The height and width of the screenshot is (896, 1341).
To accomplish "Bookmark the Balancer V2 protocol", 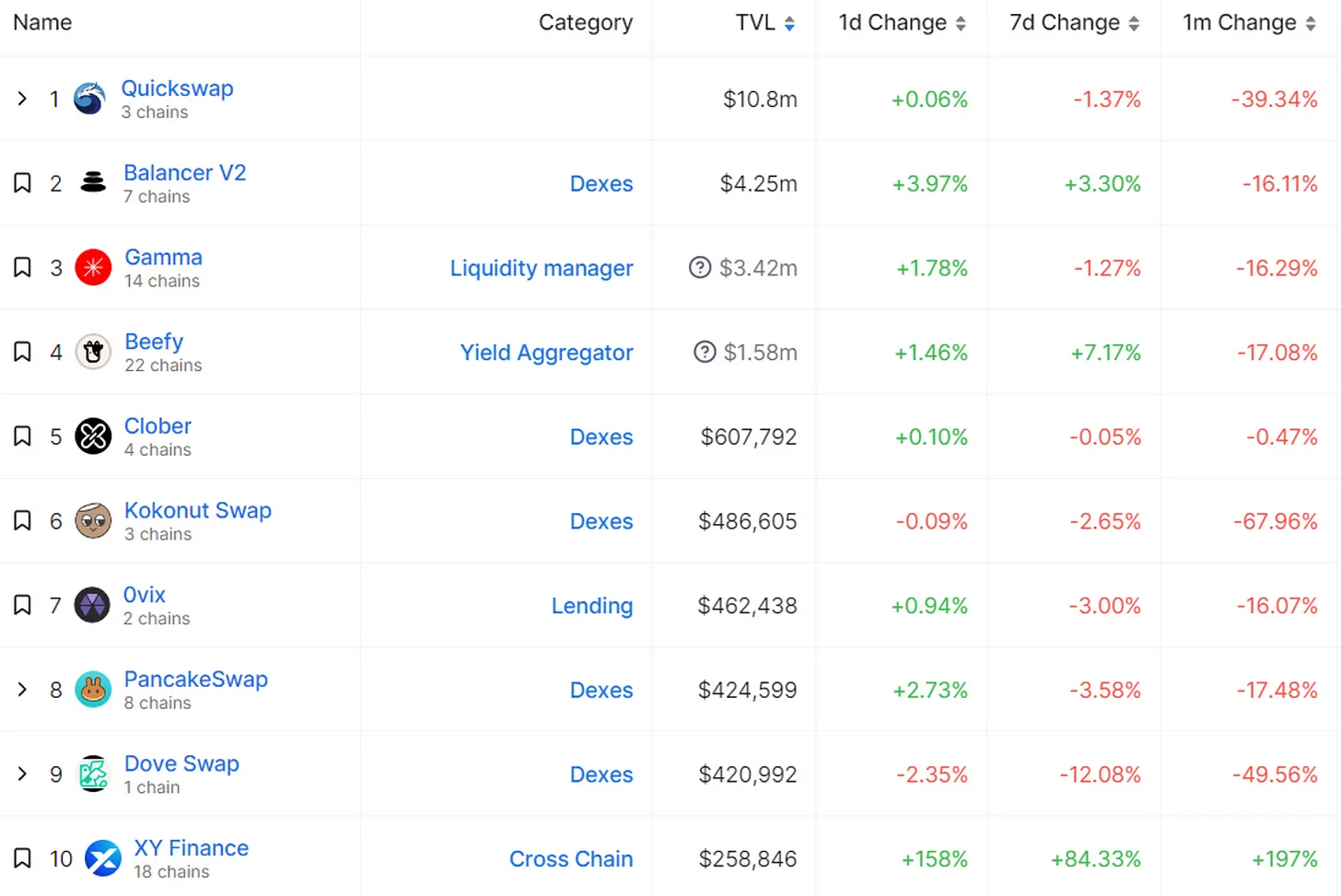I will 22,182.
